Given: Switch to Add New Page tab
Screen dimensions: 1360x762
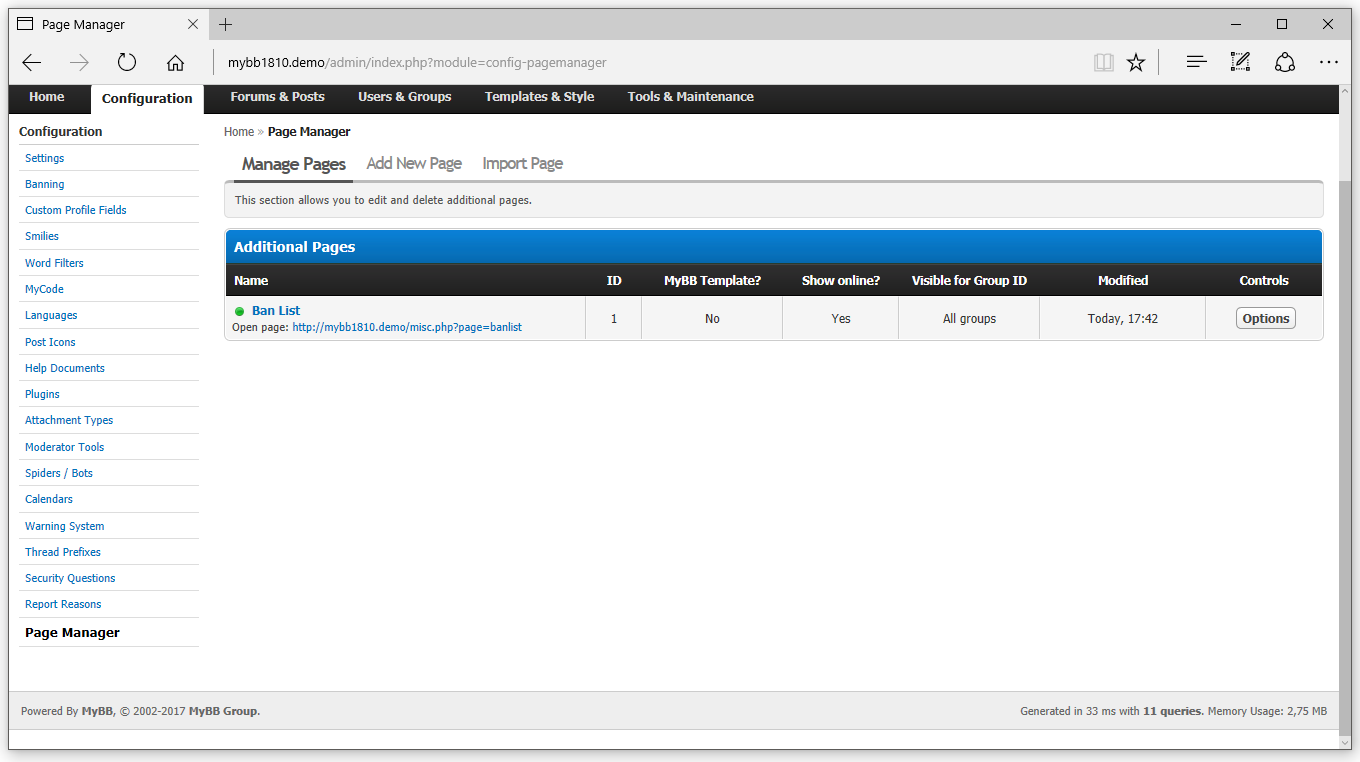Looking at the screenshot, I should click(x=414, y=163).
